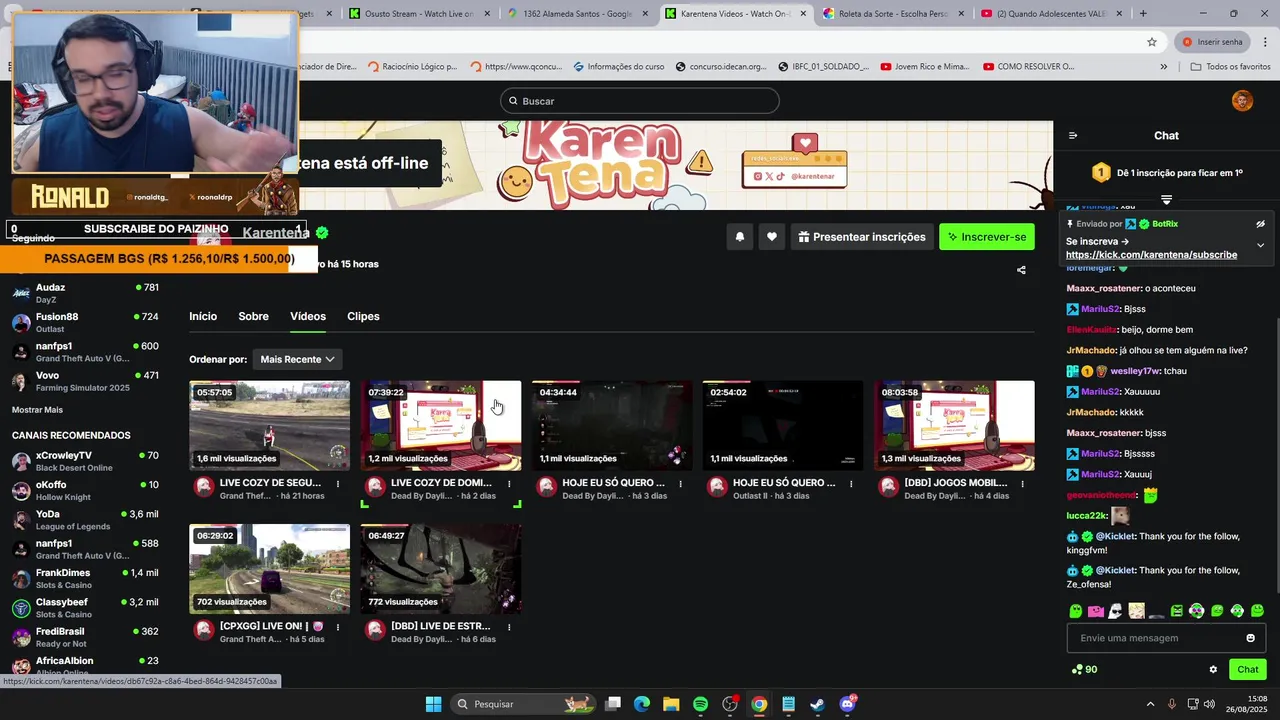The width and height of the screenshot is (1280, 720).
Task: Open the Mais Recente sort dropdown
Action: coord(297,359)
